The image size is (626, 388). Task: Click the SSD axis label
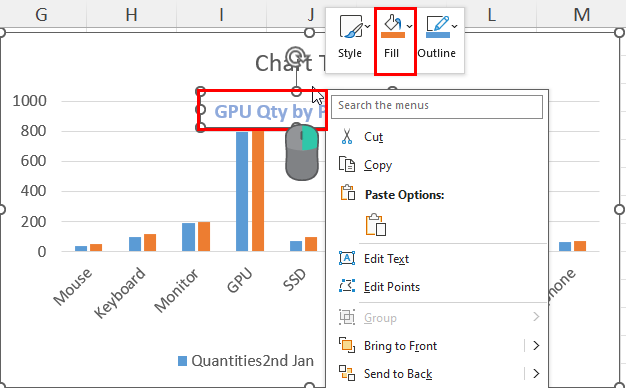(x=295, y=279)
